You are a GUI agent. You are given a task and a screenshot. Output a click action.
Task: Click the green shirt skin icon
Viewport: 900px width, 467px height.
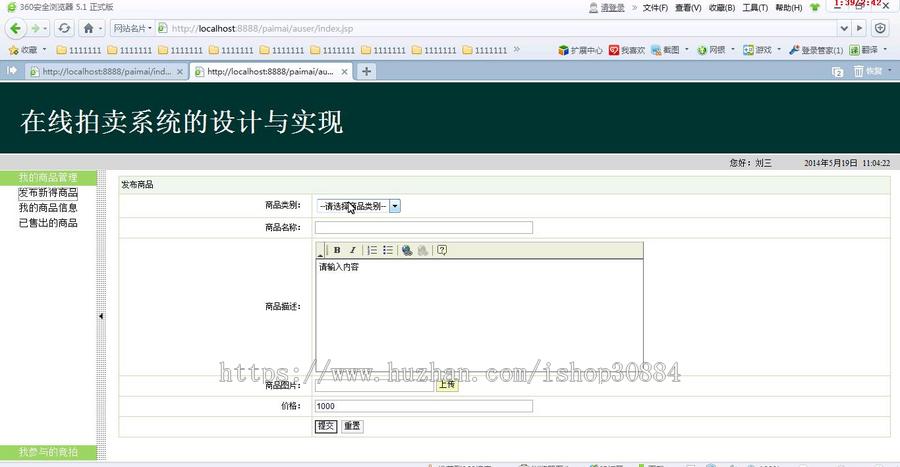(x=814, y=7)
